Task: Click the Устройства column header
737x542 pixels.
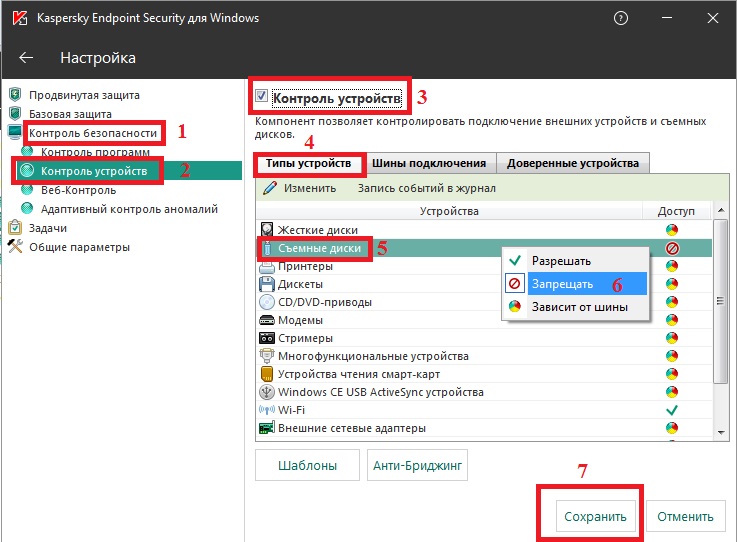Action: click(449, 211)
